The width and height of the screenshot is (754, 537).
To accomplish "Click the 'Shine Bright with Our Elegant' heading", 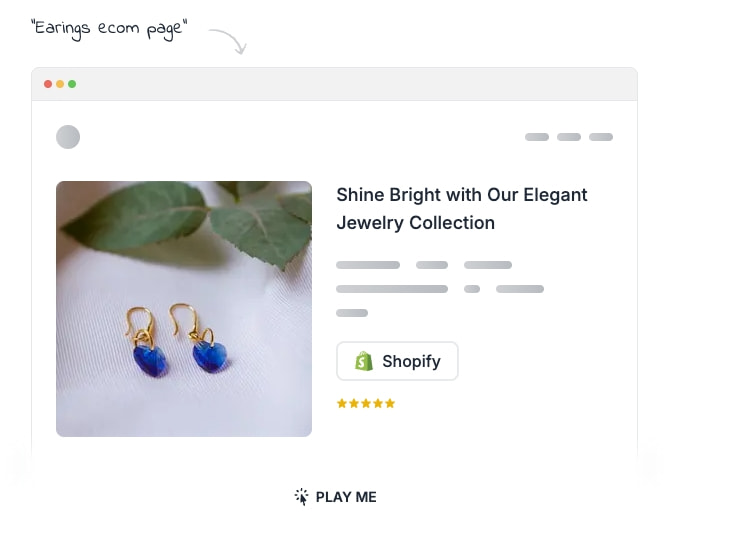I will coord(462,195).
